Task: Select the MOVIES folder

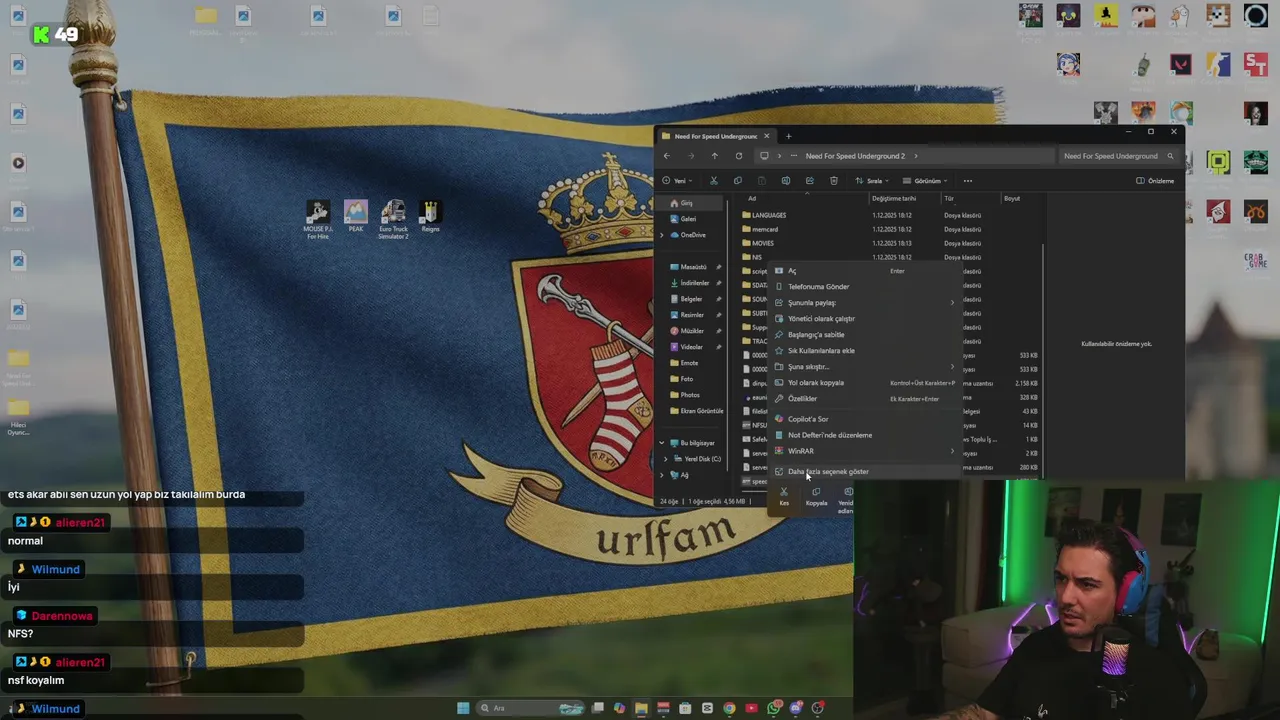Action: [758, 243]
